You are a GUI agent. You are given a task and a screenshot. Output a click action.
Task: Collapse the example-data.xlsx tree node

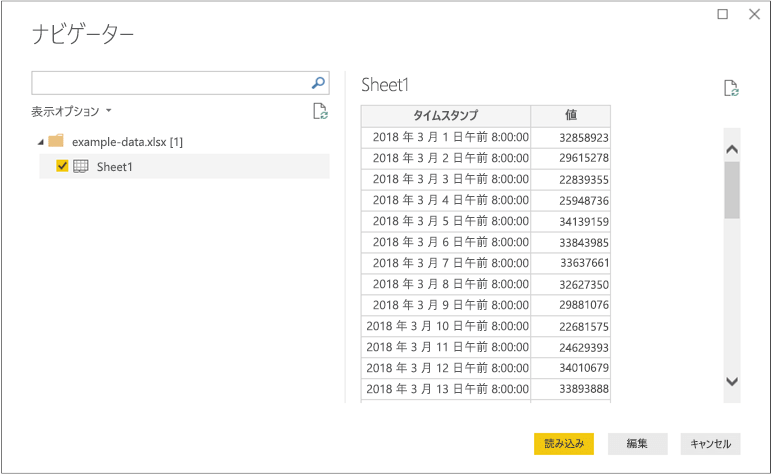click(39, 142)
